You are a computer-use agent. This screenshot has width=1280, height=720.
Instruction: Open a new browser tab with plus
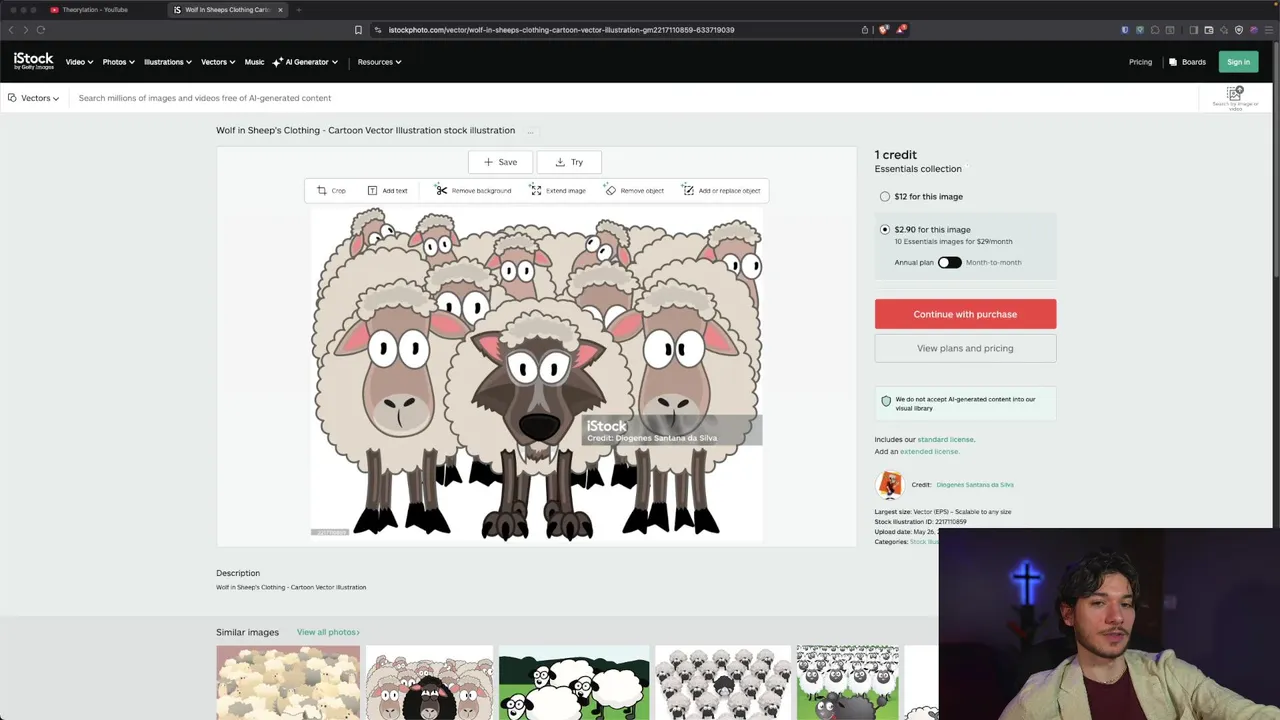(x=298, y=10)
